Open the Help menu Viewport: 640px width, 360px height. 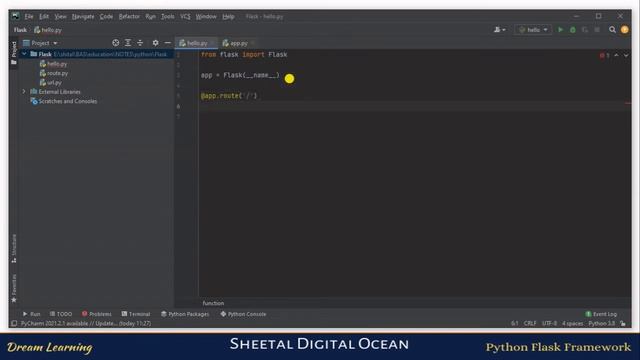pyautogui.click(x=228, y=17)
